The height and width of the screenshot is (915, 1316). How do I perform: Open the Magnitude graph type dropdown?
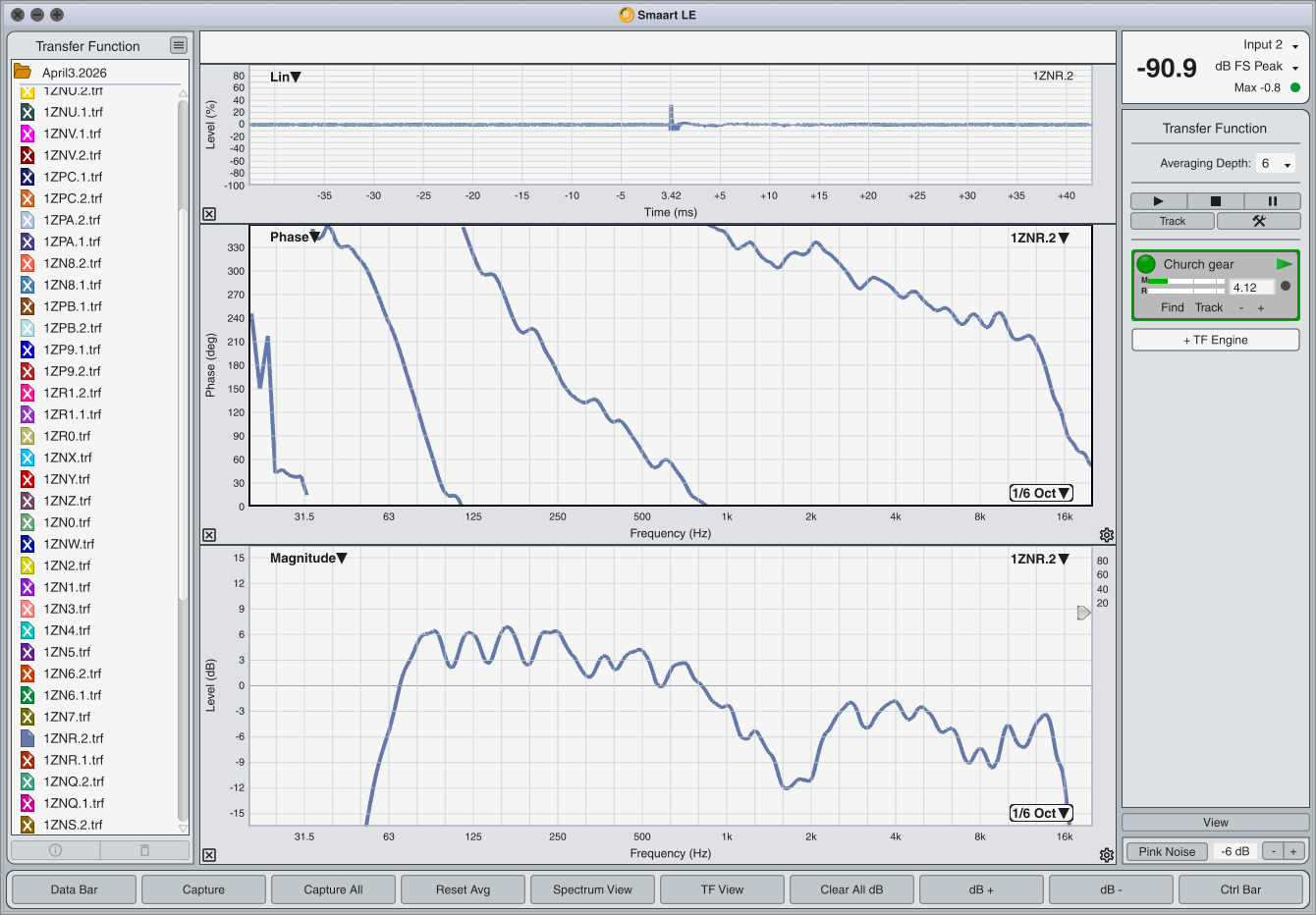pos(308,558)
